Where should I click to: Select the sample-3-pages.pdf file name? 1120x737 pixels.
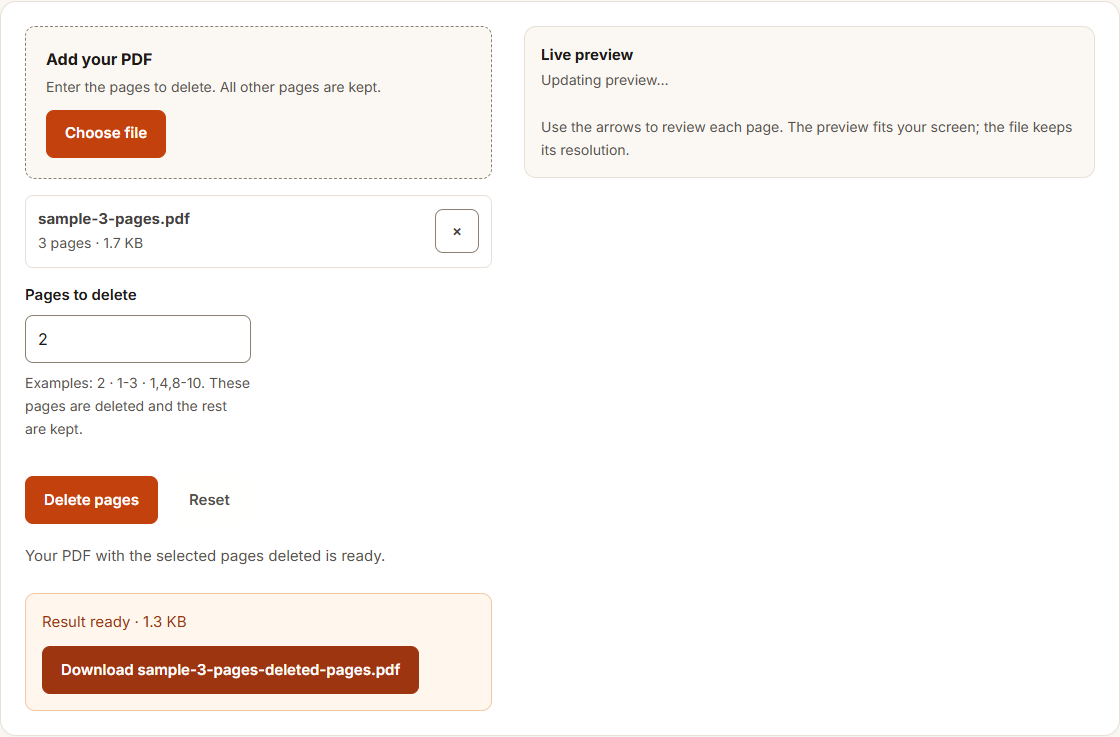click(114, 219)
